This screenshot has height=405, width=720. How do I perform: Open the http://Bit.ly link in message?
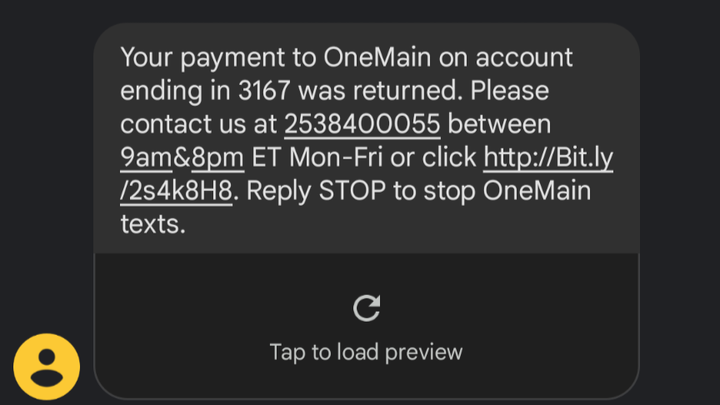[548, 159]
